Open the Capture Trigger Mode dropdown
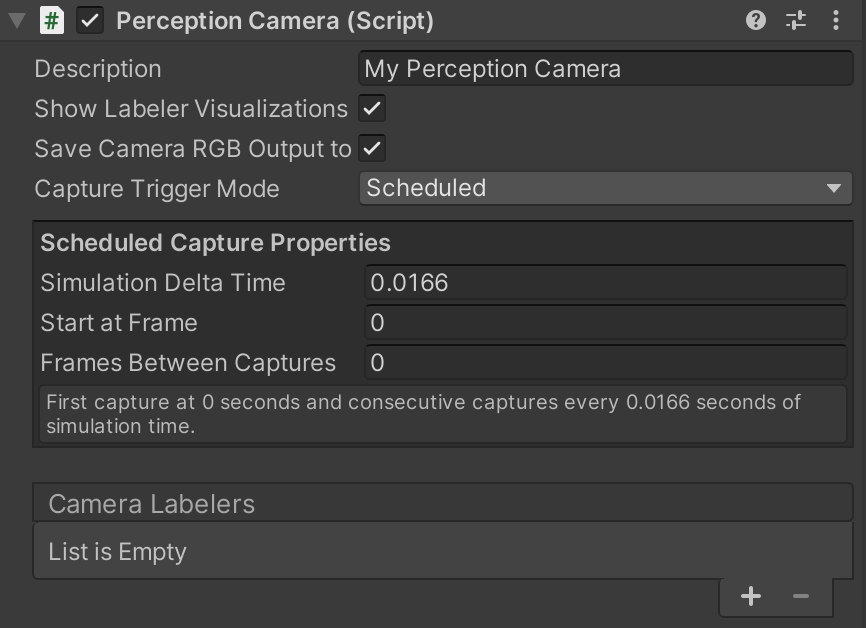Image resolution: width=866 pixels, height=628 pixels. point(605,188)
